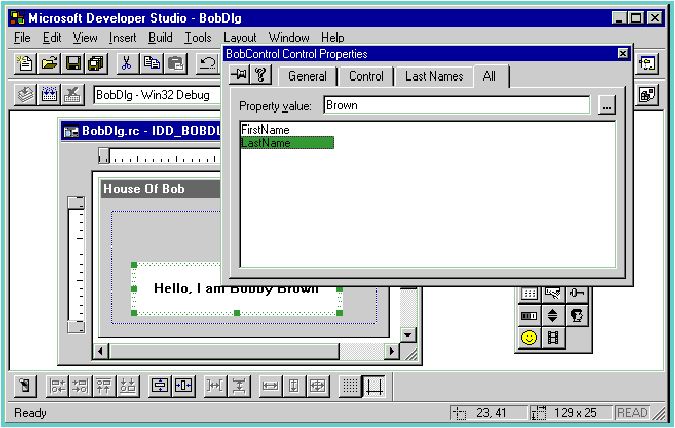Click the Test dialog switch icon
This screenshot has height=428, width=675.
point(26,385)
